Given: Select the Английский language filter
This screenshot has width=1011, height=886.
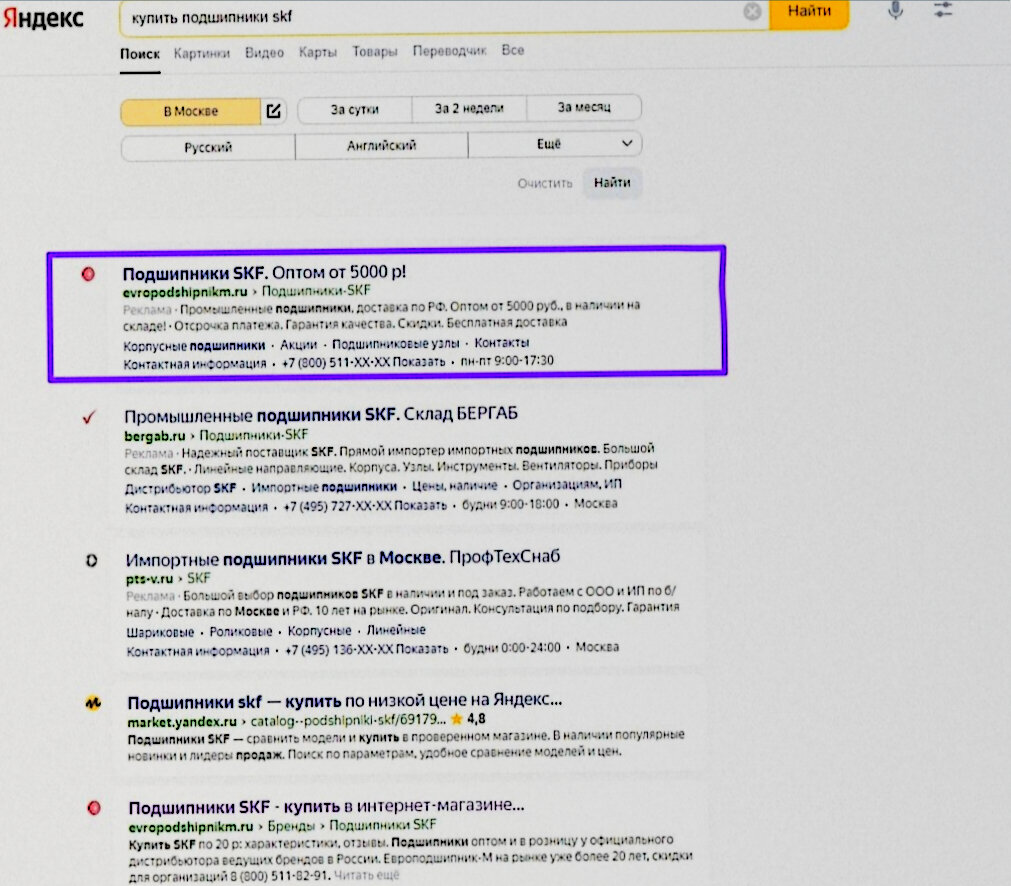Looking at the screenshot, I should pyautogui.click(x=382, y=146).
